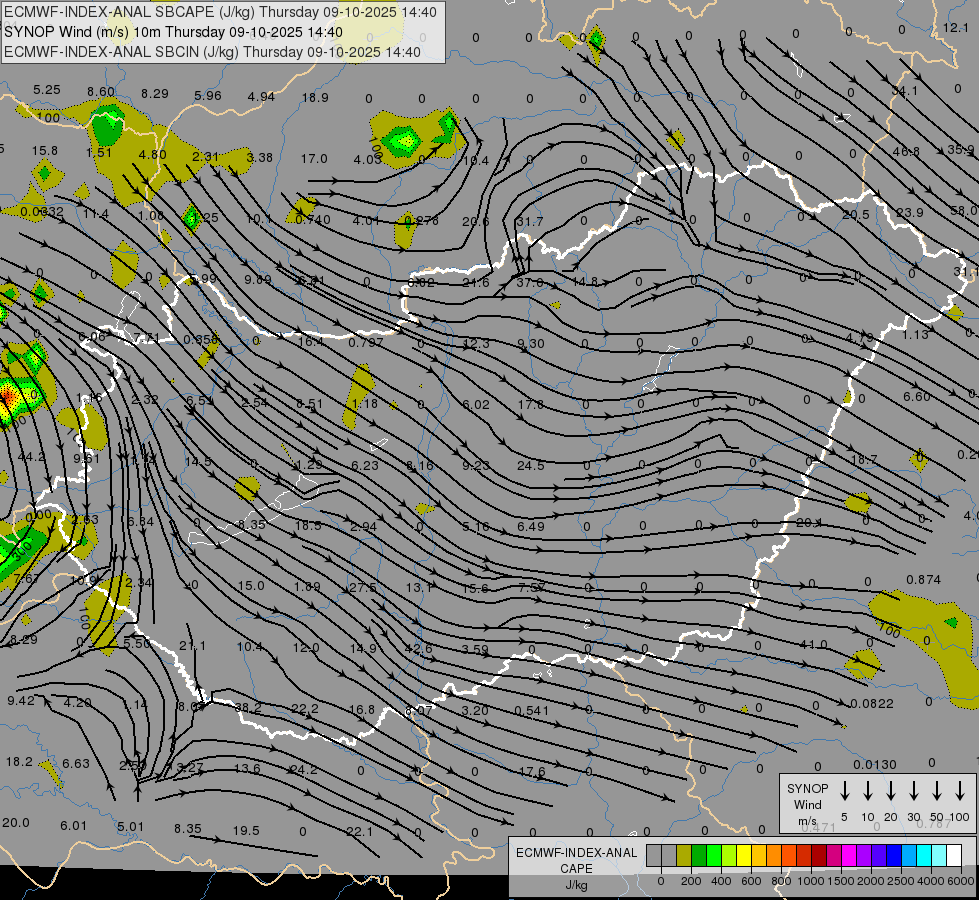Click the 18.9 value on the map
Screen dimensions: 979x900
click(x=315, y=97)
